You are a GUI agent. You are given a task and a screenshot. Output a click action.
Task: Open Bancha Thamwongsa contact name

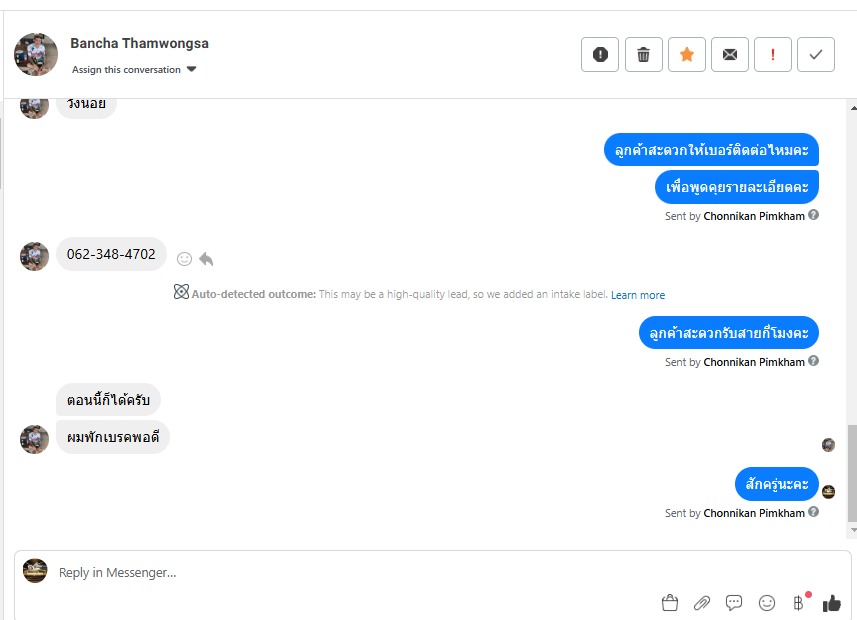pyautogui.click(x=139, y=44)
